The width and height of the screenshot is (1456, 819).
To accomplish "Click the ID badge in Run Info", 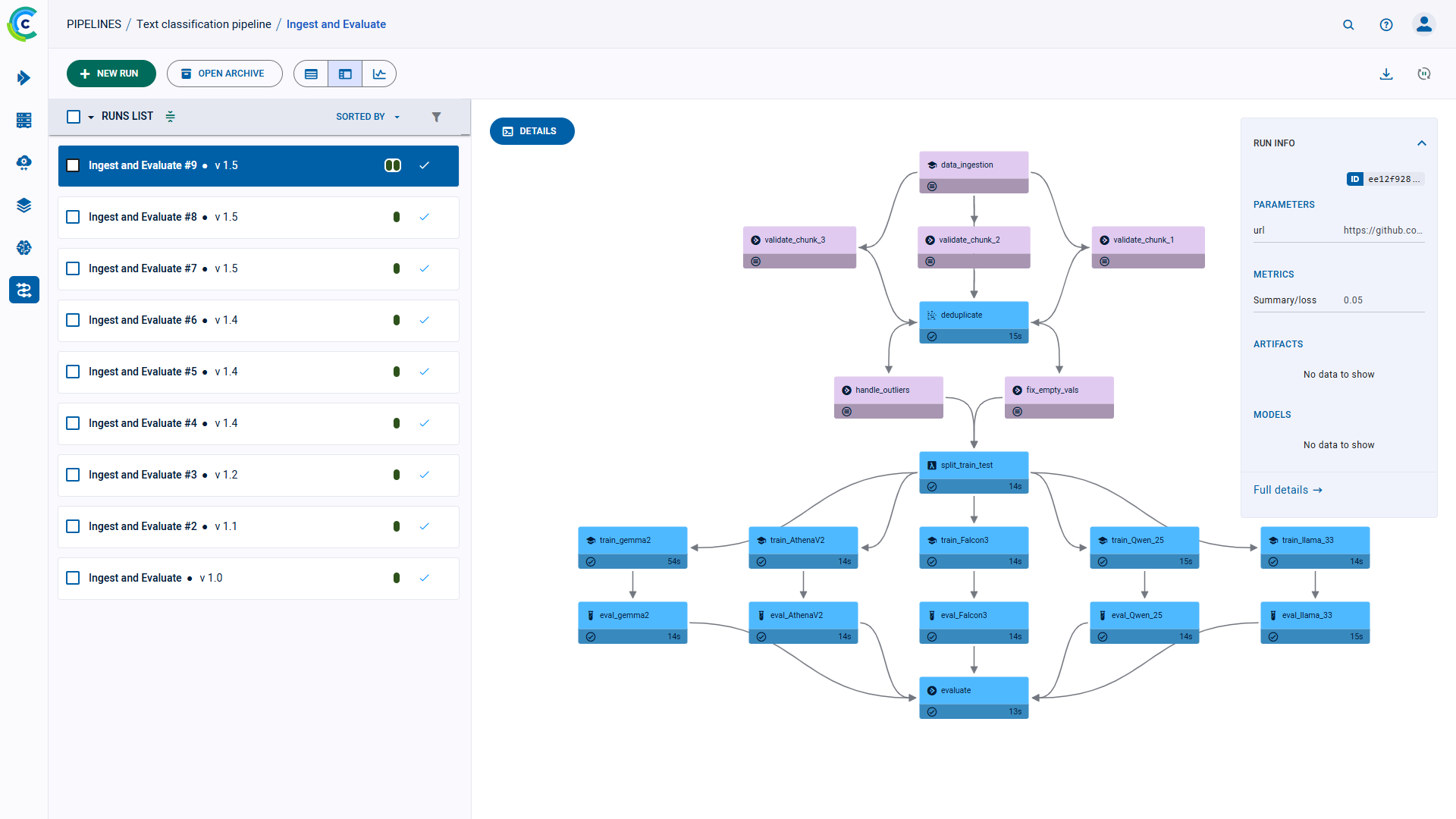I will pyautogui.click(x=1354, y=179).
